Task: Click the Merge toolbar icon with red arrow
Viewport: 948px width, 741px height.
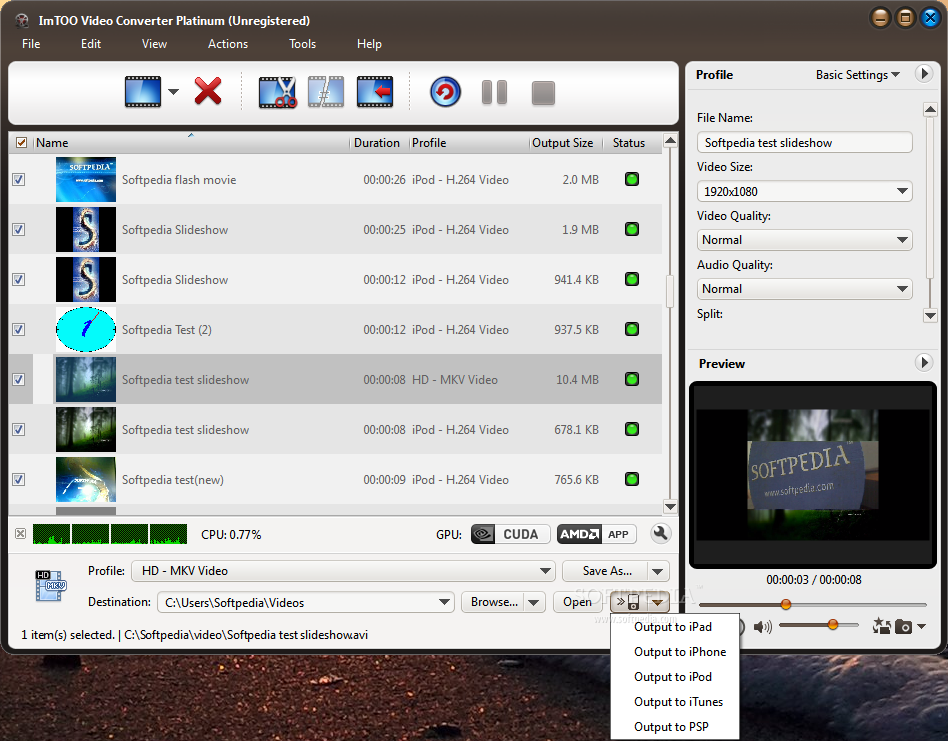Action: click(375, 92)
